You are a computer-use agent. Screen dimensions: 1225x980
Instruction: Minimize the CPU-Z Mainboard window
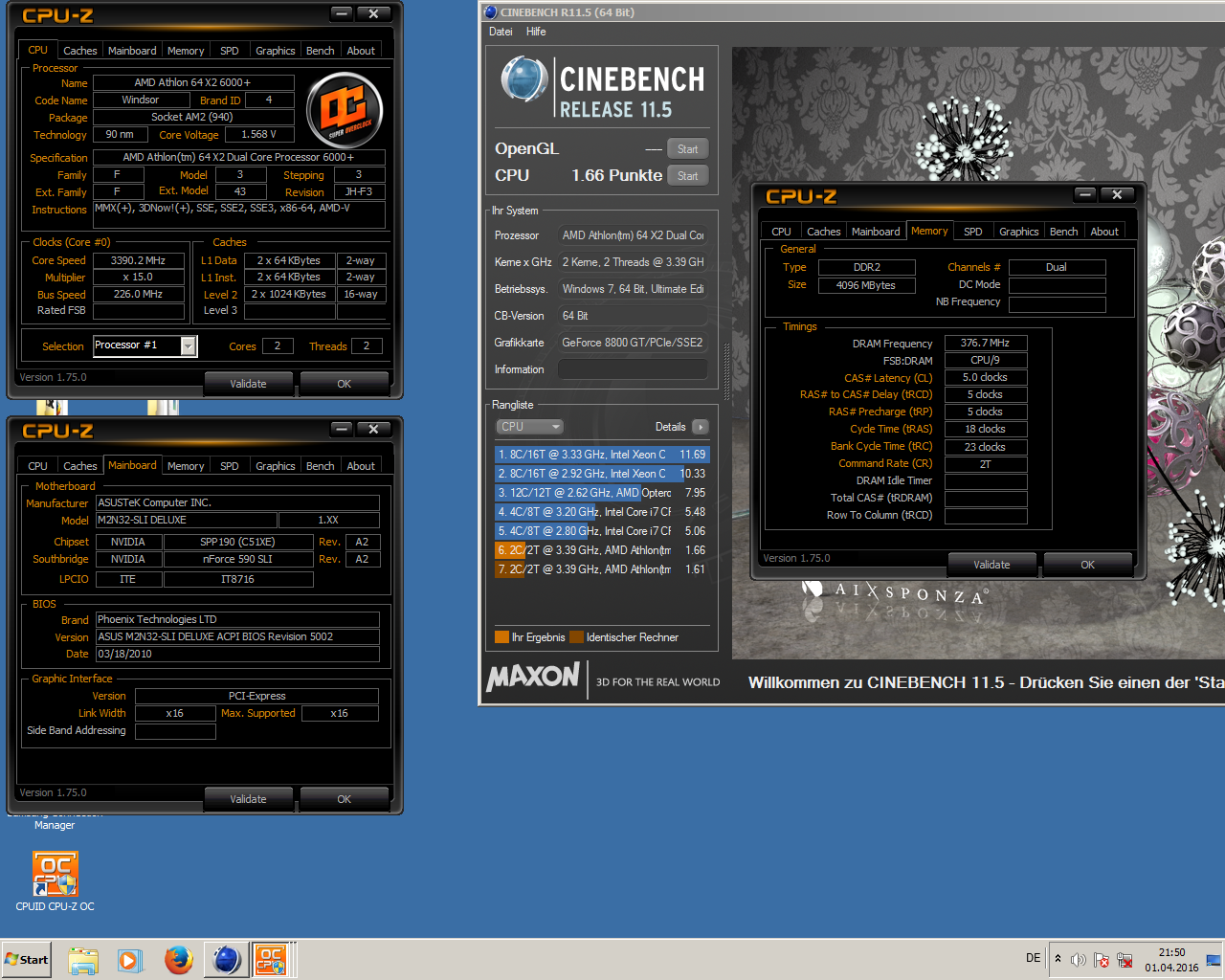(x=342, y=429)
